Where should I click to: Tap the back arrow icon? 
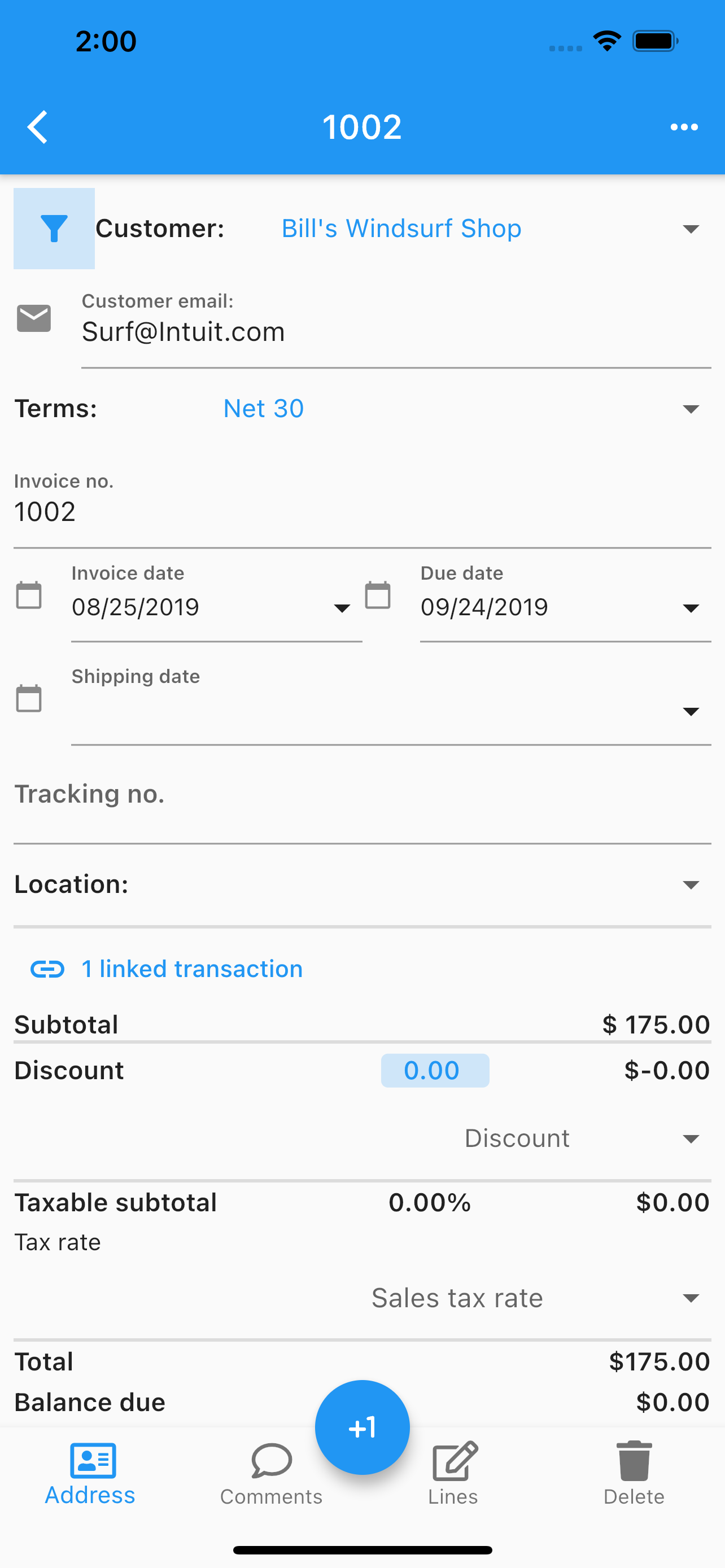[38, 127]
